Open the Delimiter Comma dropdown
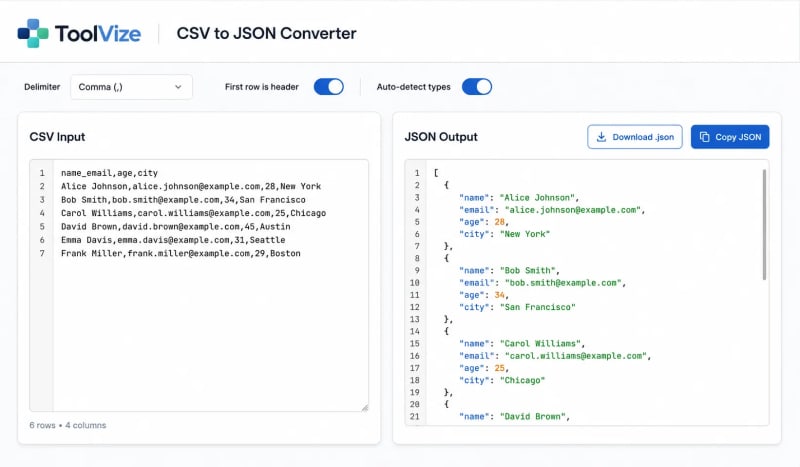 131,87
